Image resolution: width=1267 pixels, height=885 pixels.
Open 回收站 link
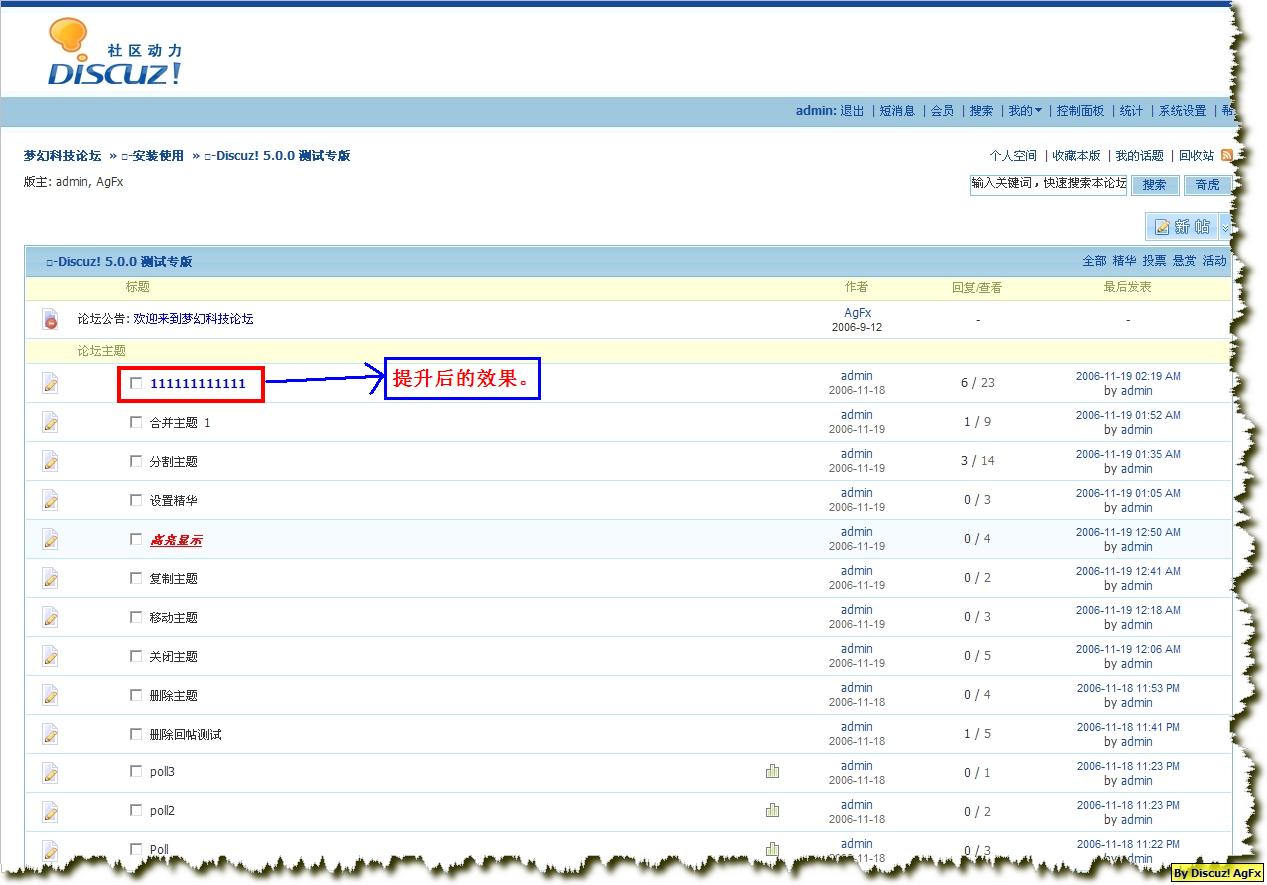[1196, 156]
